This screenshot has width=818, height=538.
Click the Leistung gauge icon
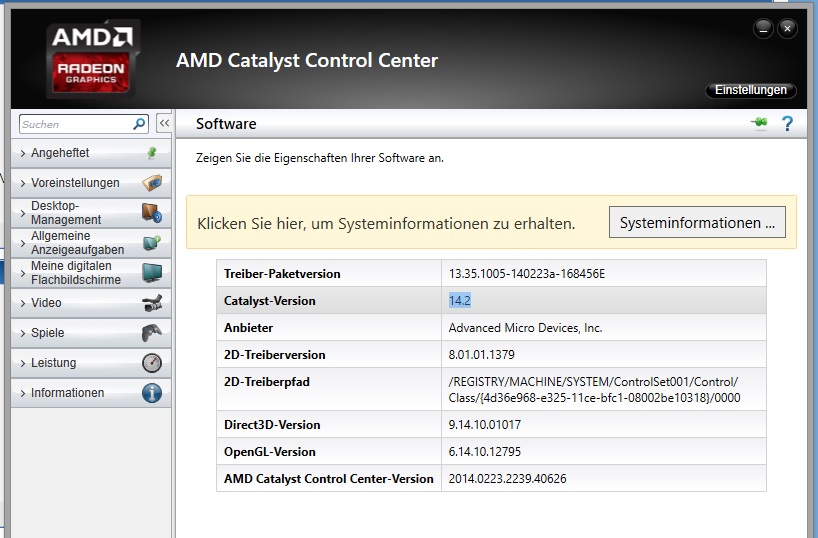point(152,363)
